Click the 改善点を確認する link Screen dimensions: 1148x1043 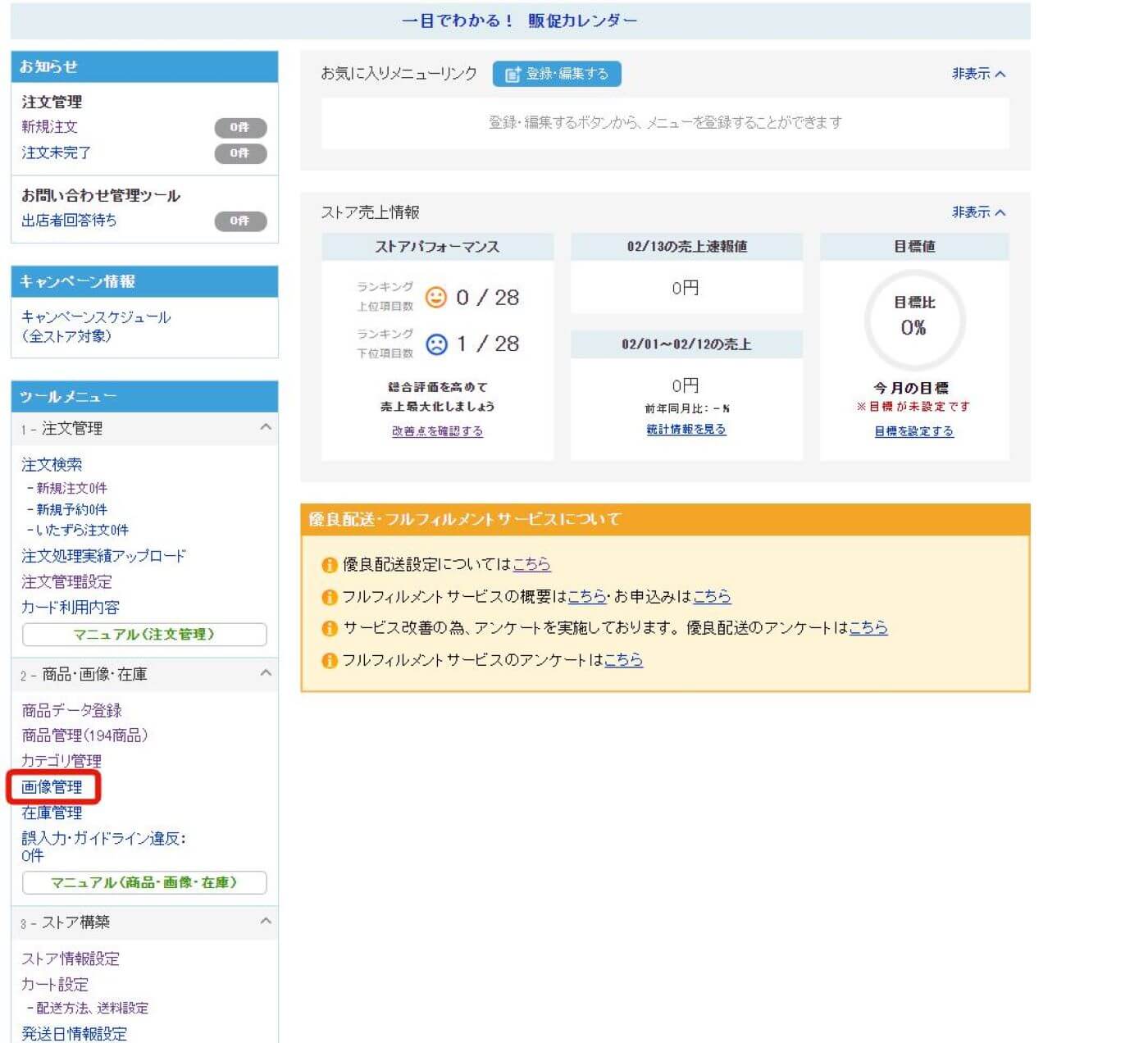(437, 431)
